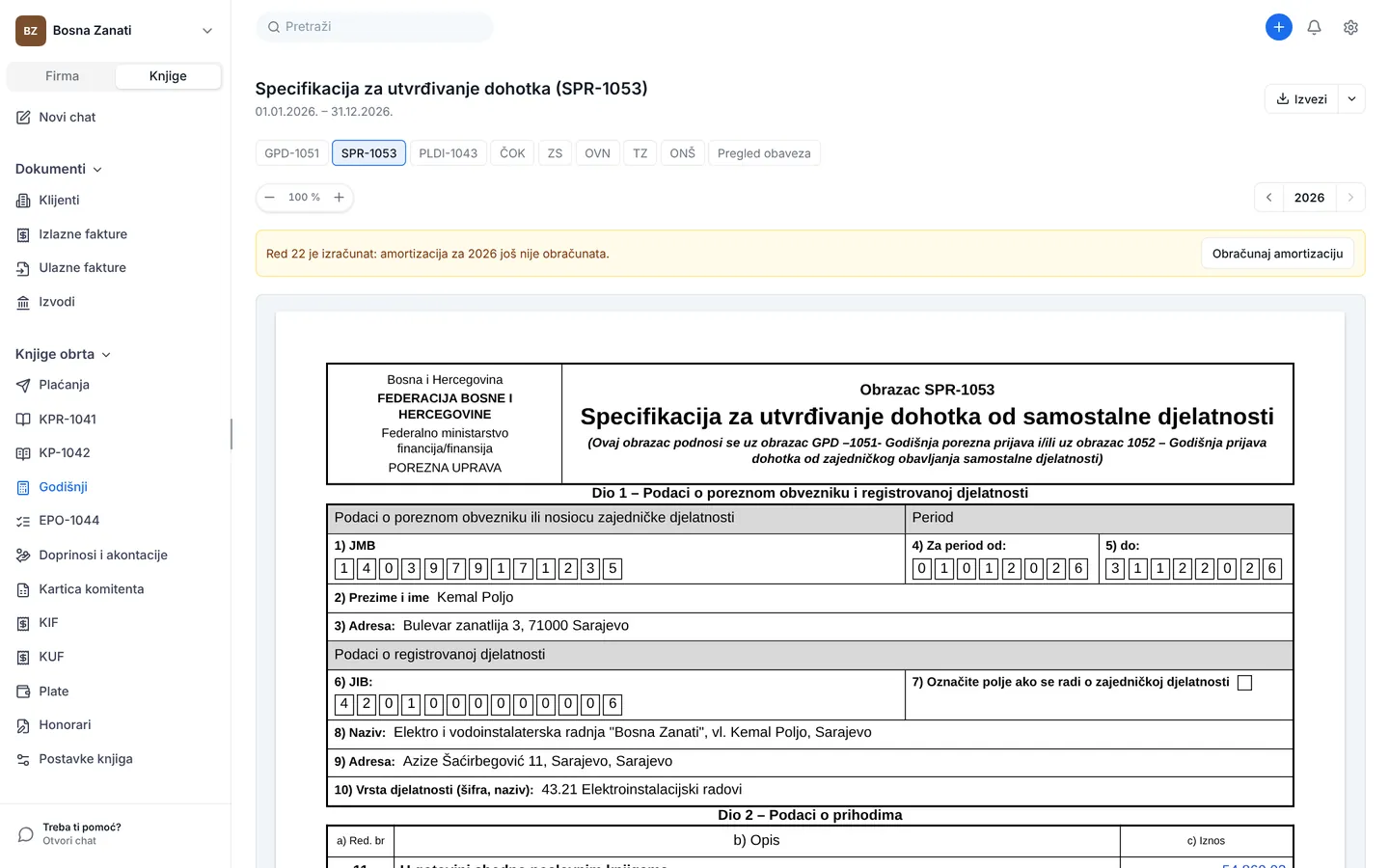
Task: Click the Izvezi export button
Action: [1301, 99]
